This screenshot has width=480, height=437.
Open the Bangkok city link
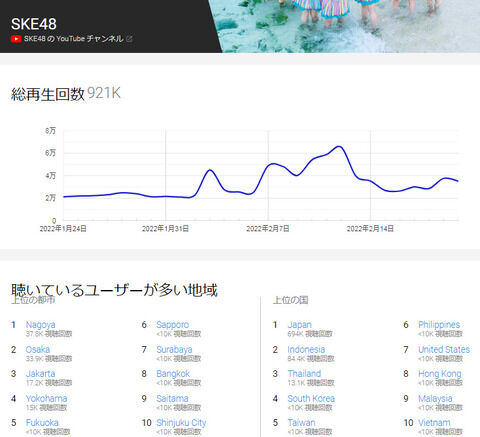pyautogui.click(x=173, y=374)
